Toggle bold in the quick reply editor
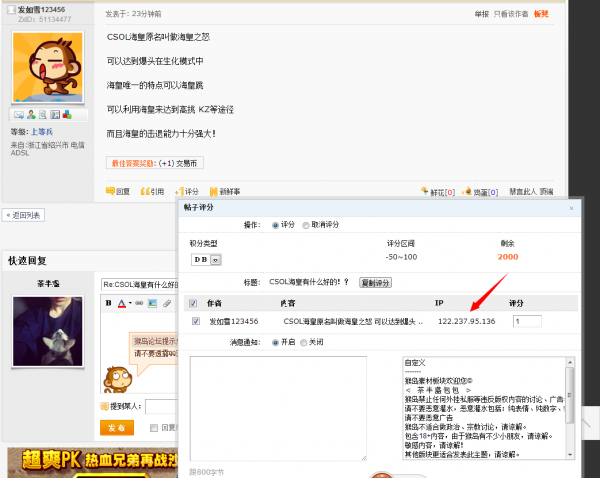 (x=109, y=303)
